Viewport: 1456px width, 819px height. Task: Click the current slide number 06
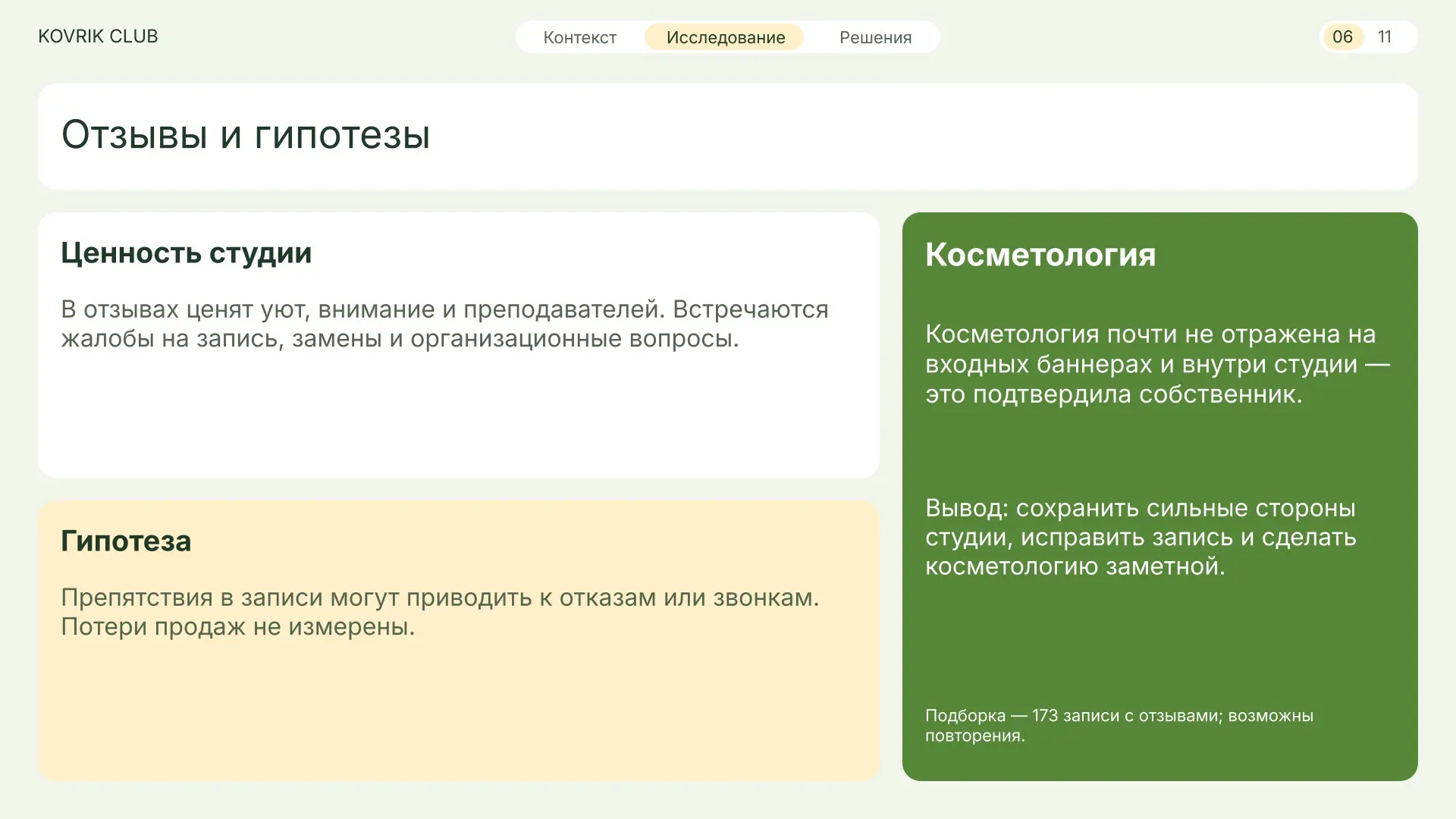point(1342,37)
